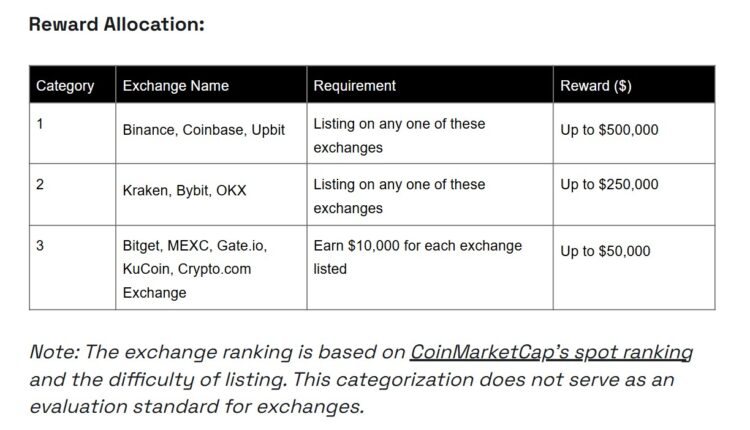
Task: Select the Reward ($) column header
Action: [595, 86]
